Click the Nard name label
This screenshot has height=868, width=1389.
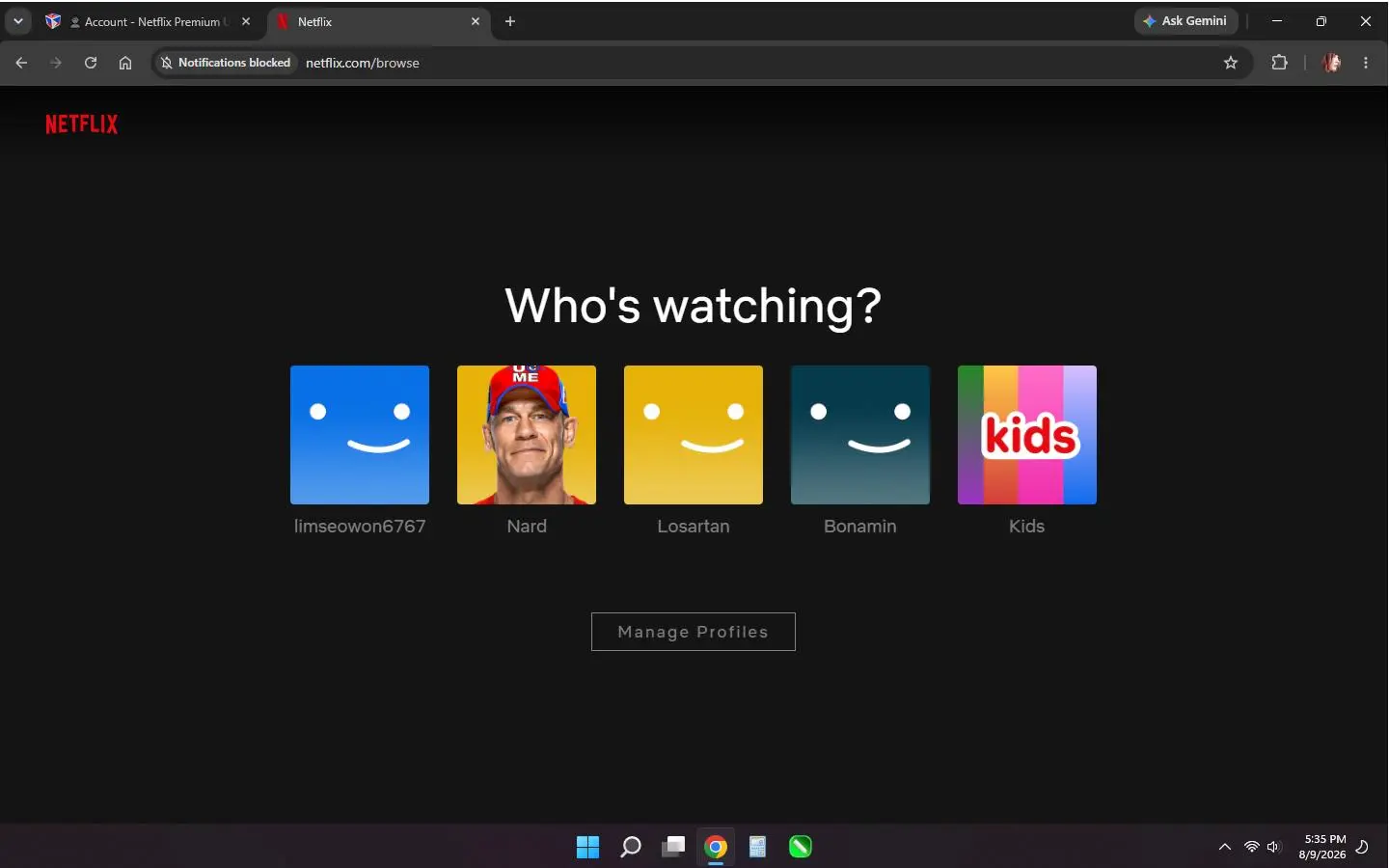527,527
